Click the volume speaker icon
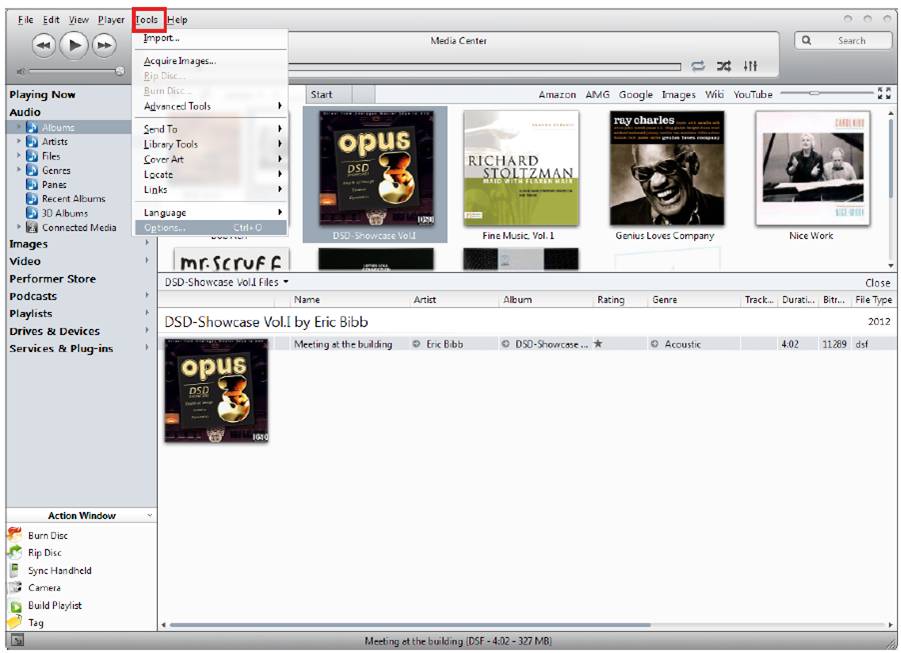The height and width of the screenshot is (653, 901). [21, 71]
